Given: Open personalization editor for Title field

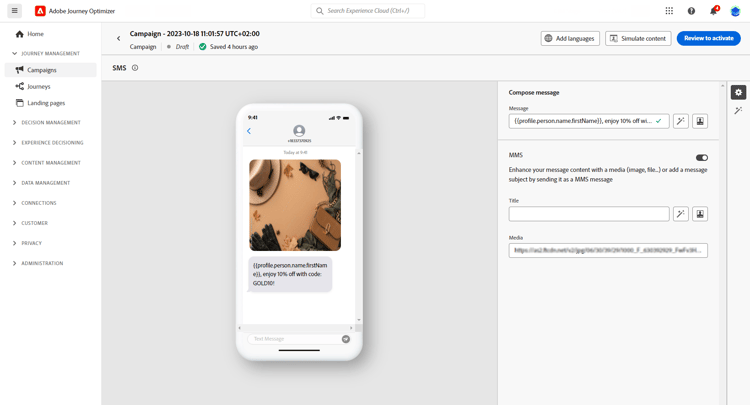Looking at the screenshot, I should (681, 214).
